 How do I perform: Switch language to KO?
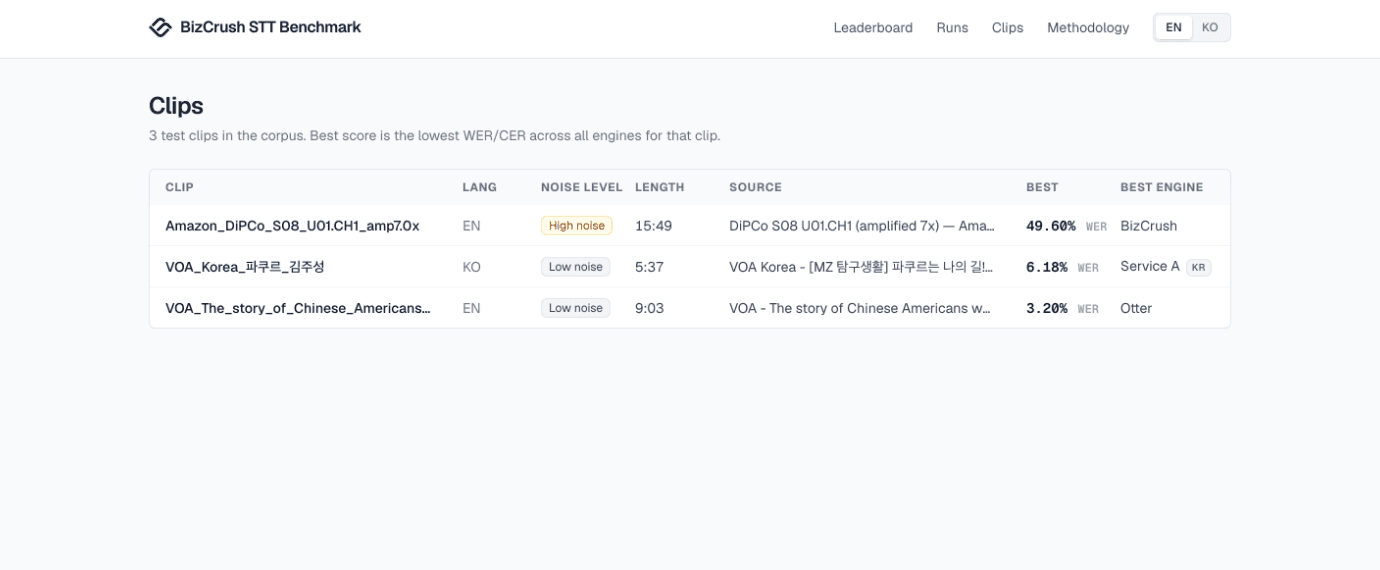[1210, 28]
